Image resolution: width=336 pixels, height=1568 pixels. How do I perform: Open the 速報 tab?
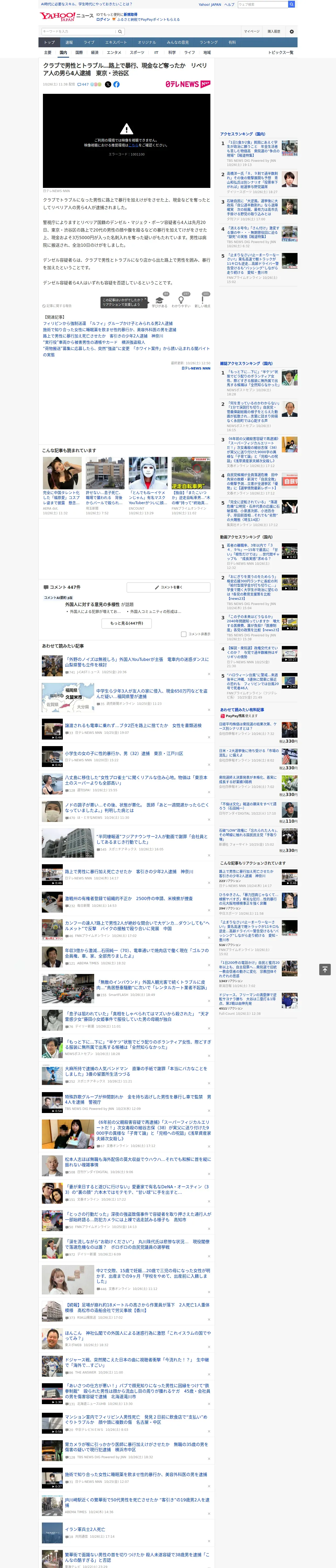69,43
